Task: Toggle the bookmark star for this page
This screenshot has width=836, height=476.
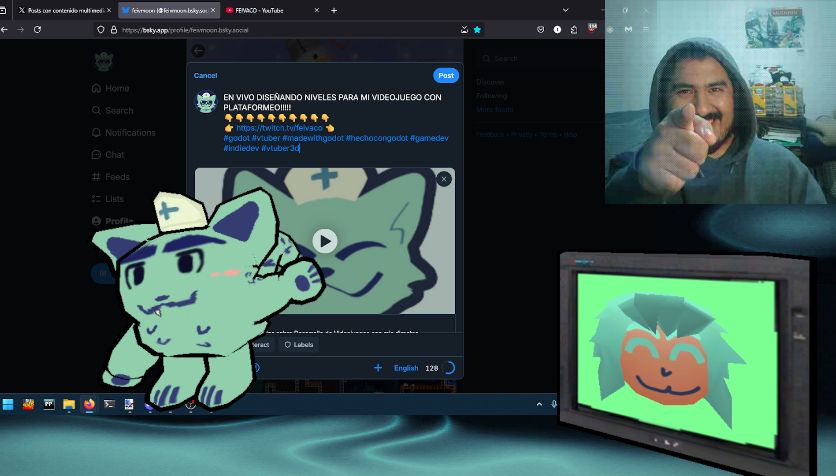Action: (x=477, y=30)
